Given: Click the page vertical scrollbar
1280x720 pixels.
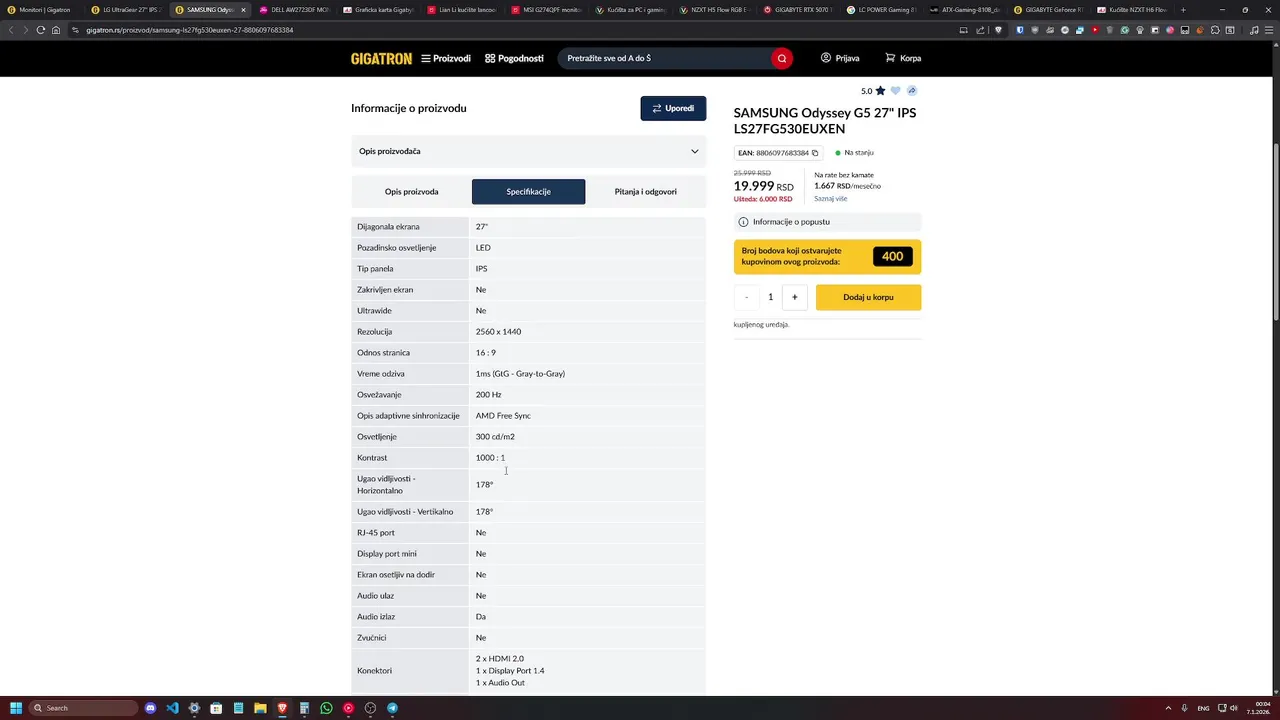Looking at the screenshot, I should pos(1275,231).
